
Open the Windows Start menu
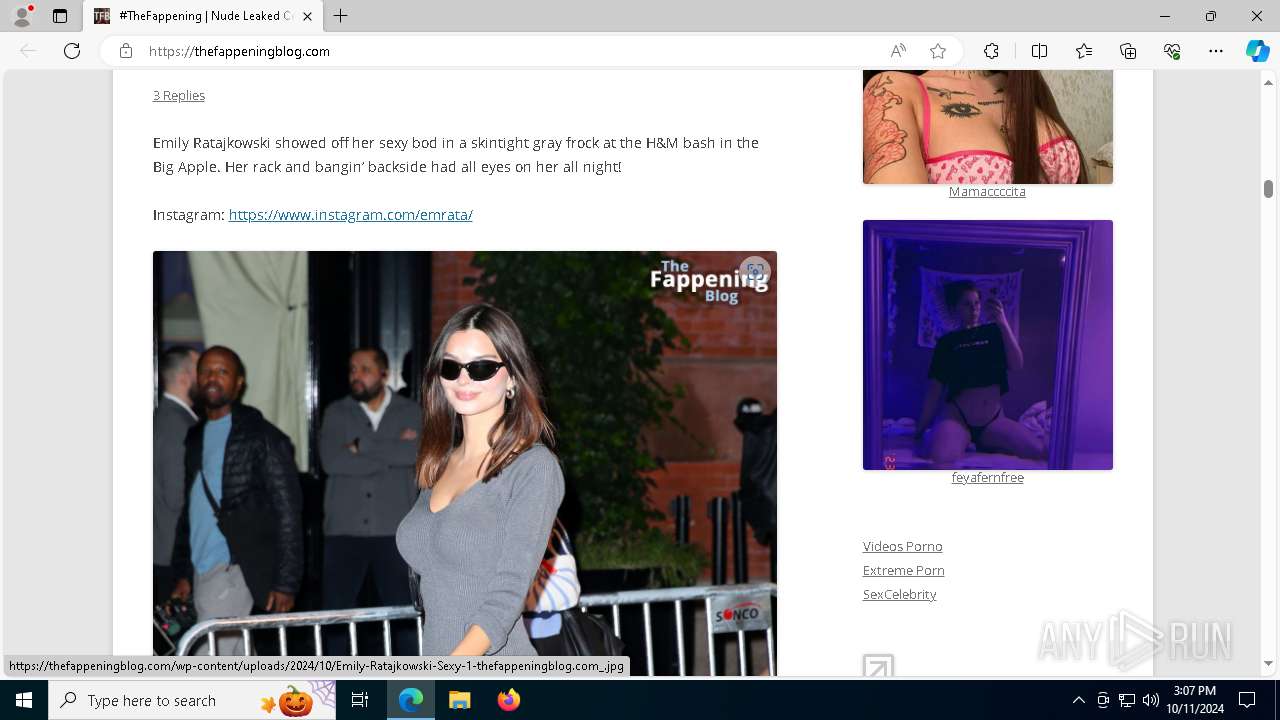24,700
